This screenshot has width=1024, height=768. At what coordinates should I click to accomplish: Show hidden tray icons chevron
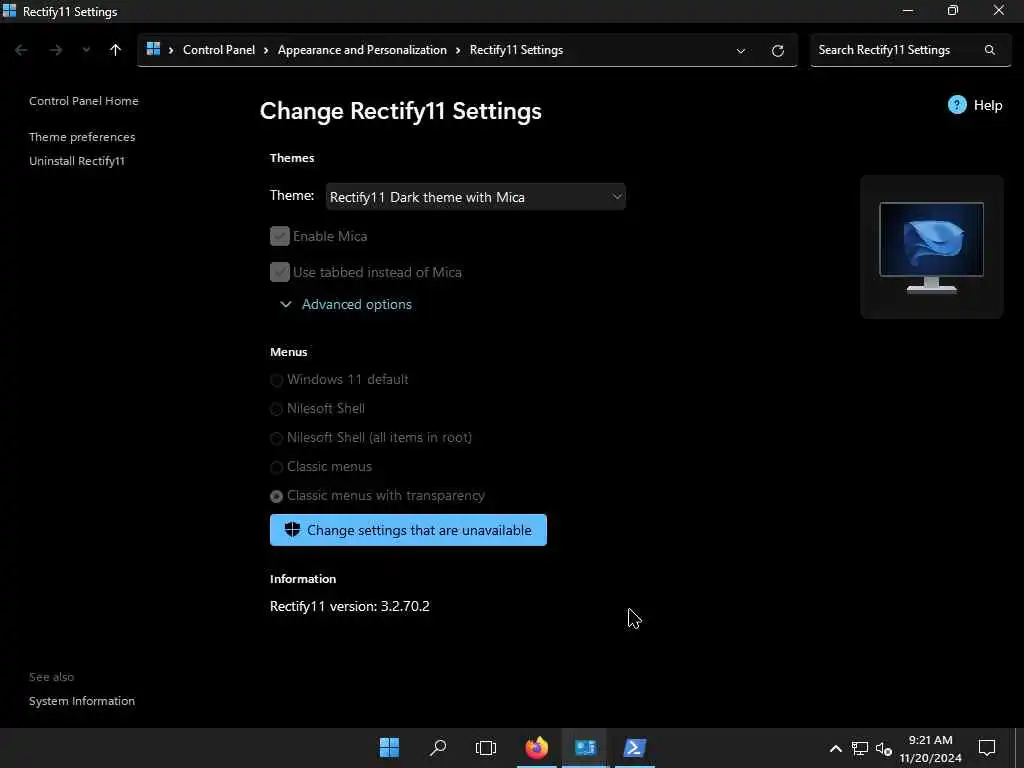tap(836, 748)
